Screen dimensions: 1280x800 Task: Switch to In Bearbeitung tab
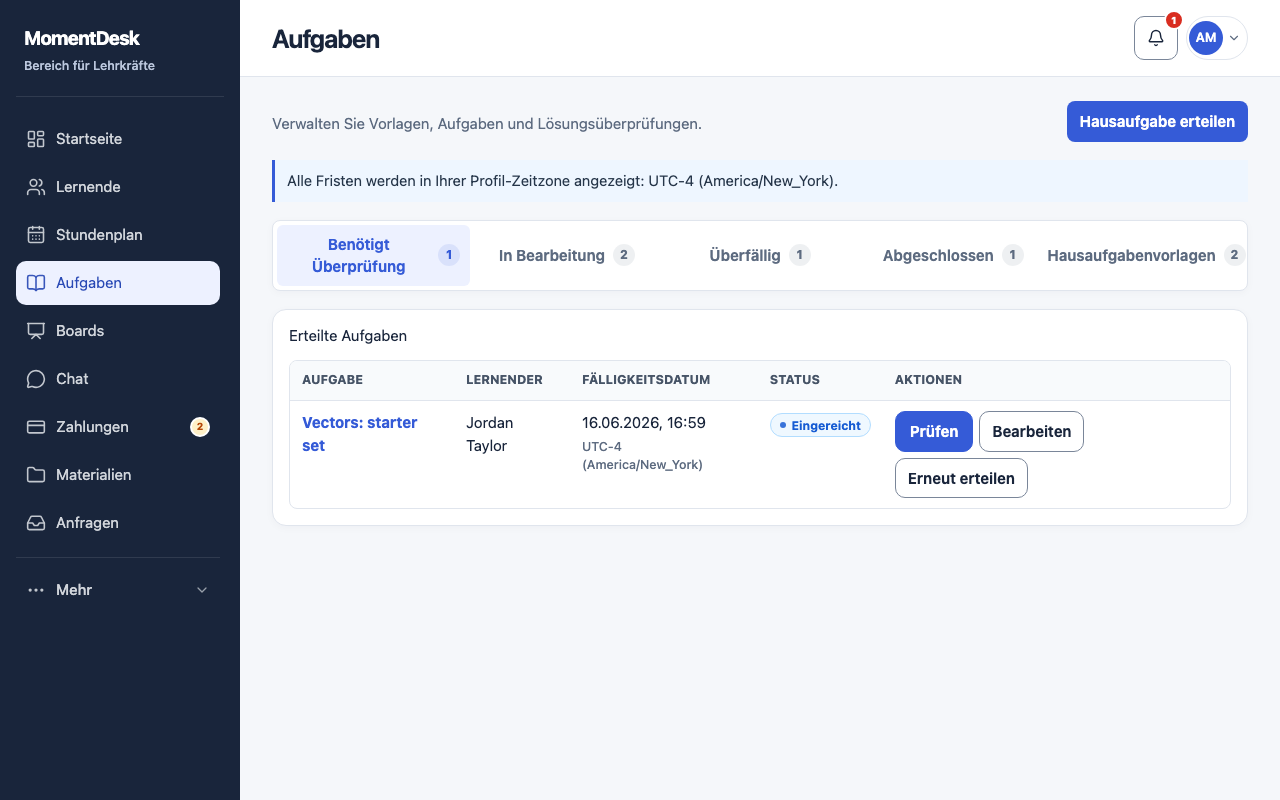coord(566,256)
